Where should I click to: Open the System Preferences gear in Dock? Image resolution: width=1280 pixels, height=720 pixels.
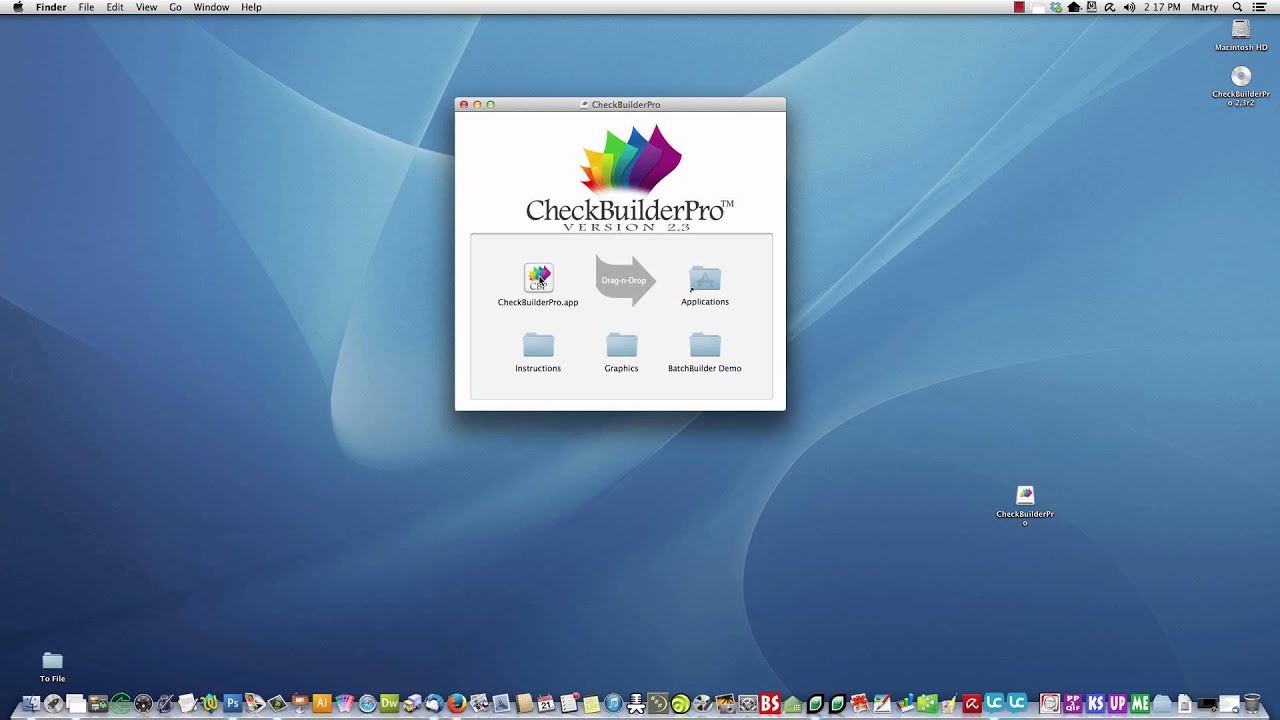tap(747, 704)
